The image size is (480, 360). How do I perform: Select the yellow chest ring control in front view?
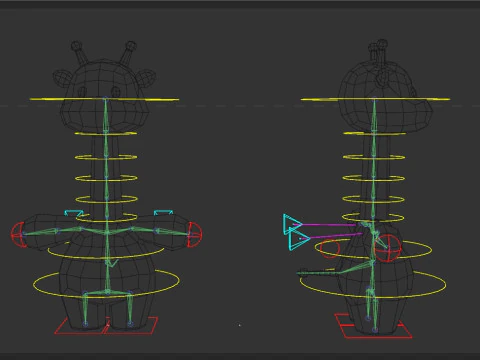(x=106, y=251)
